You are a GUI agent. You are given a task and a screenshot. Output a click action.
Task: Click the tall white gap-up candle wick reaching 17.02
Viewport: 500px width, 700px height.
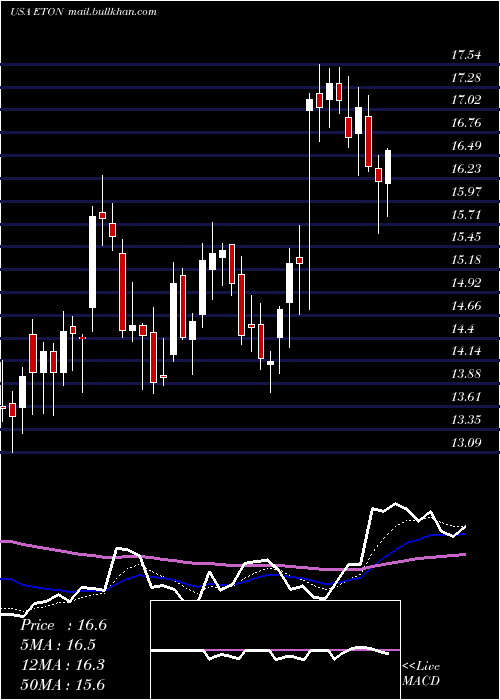[x=309, y=201]
